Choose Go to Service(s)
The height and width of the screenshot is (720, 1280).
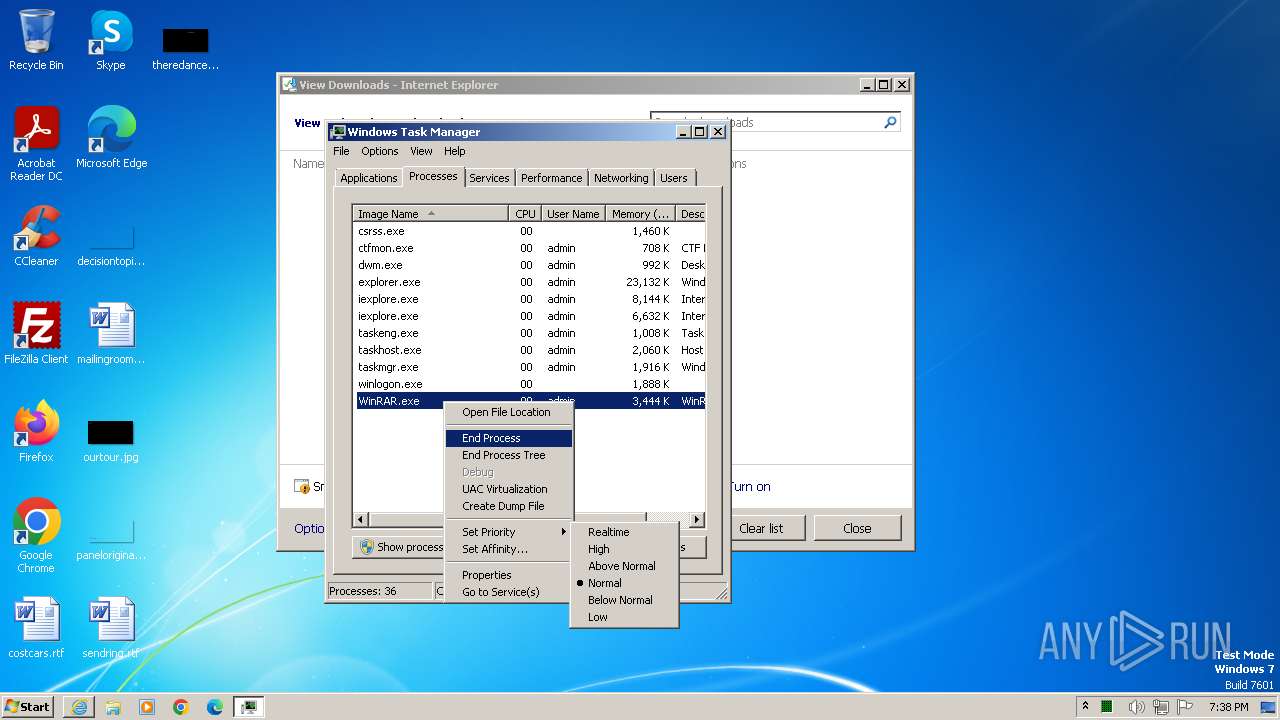[509, 592]
